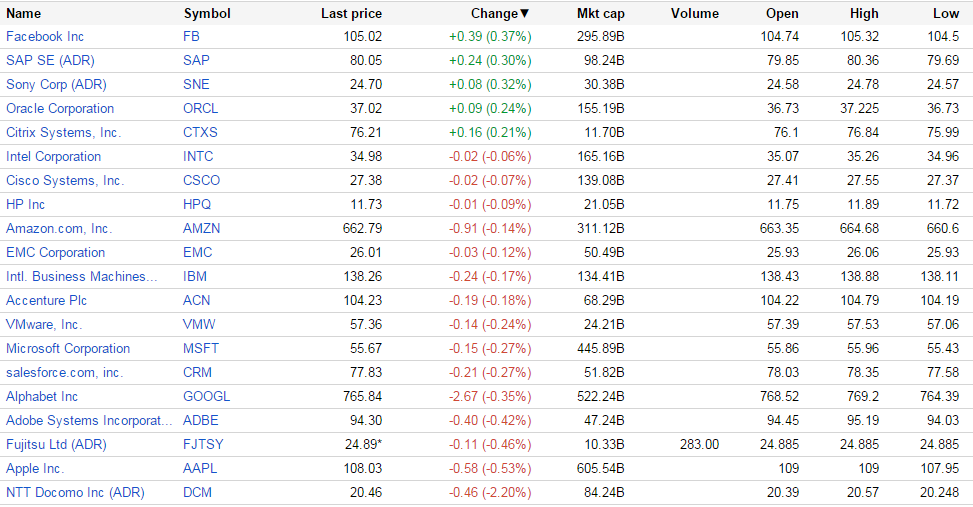Sort by the High column header
The image size is (973, 507).
click(864, 13)
